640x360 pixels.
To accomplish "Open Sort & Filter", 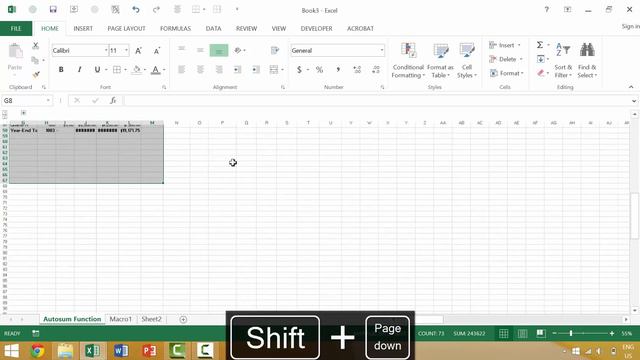I will tap(563, 60).
